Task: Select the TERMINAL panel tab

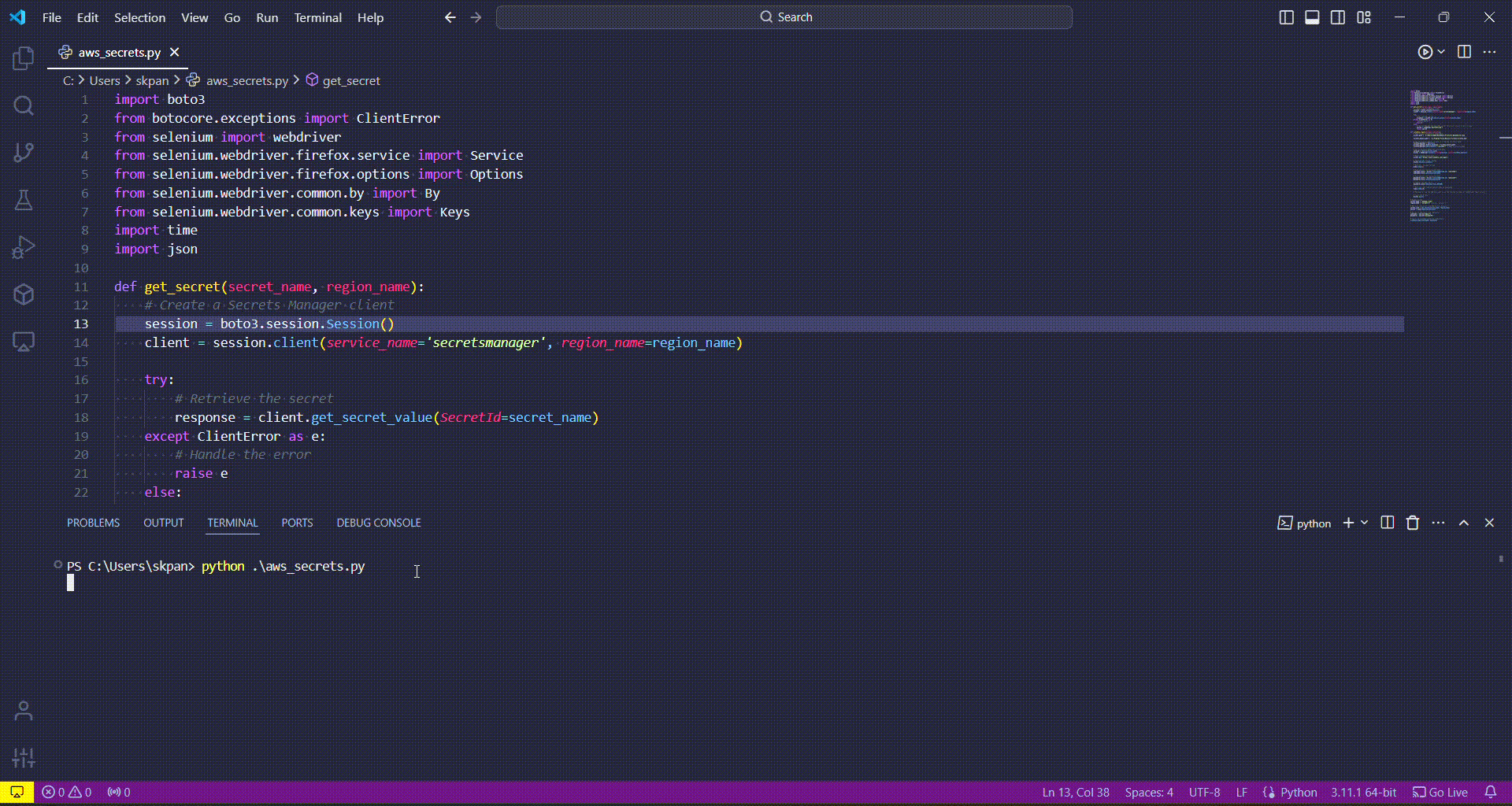Action: pos(232,523)
